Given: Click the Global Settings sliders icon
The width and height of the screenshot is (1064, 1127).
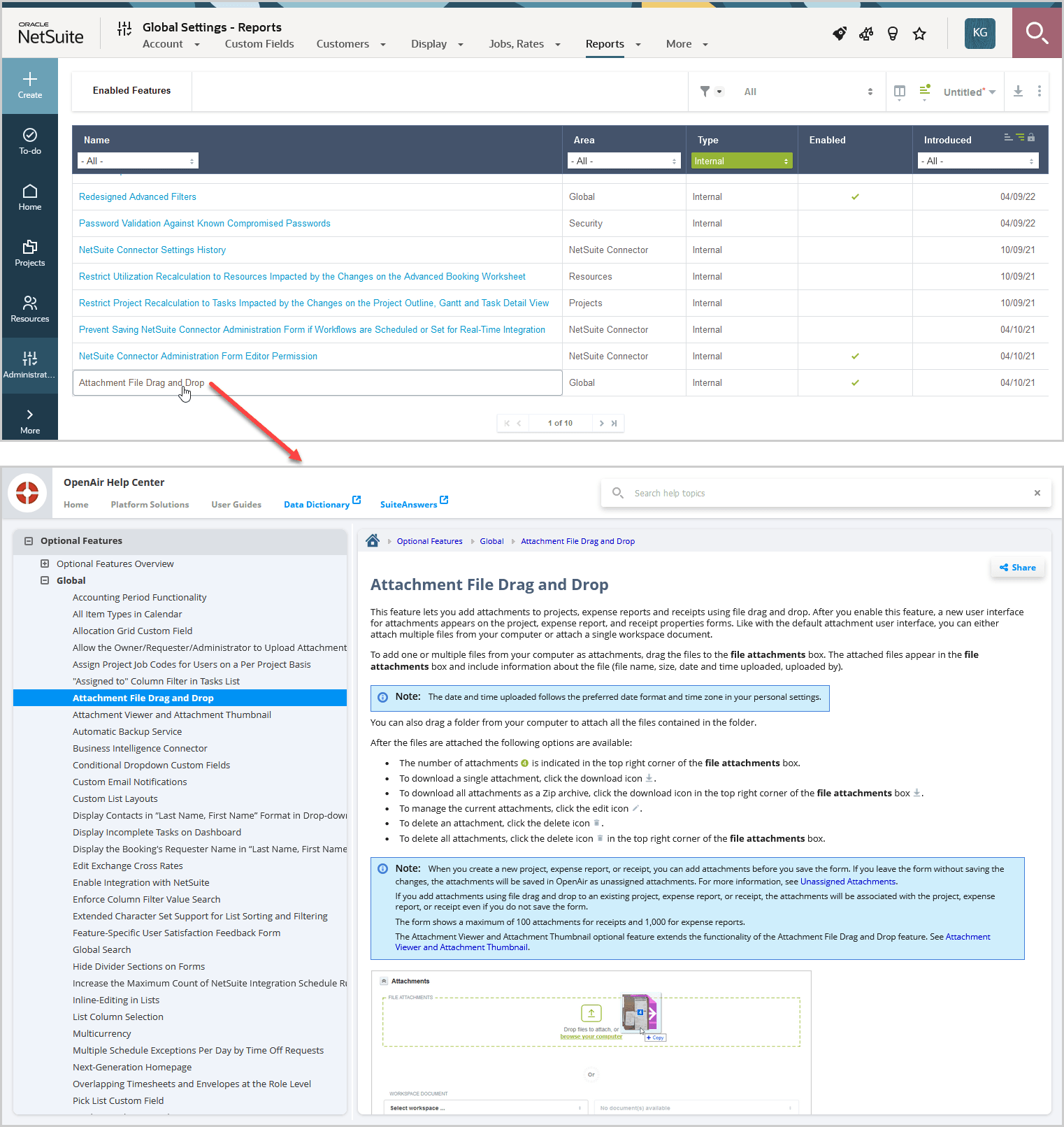Looking at the screenshot, I should pos(124,29).
